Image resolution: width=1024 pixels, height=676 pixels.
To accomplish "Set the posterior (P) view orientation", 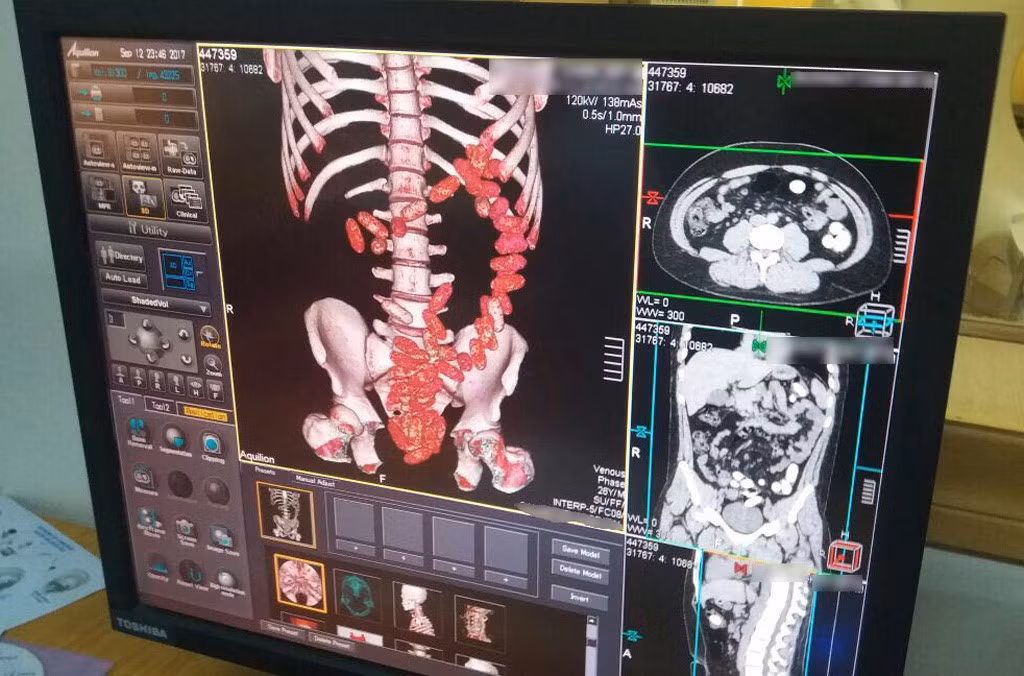I will coord(139,381).
